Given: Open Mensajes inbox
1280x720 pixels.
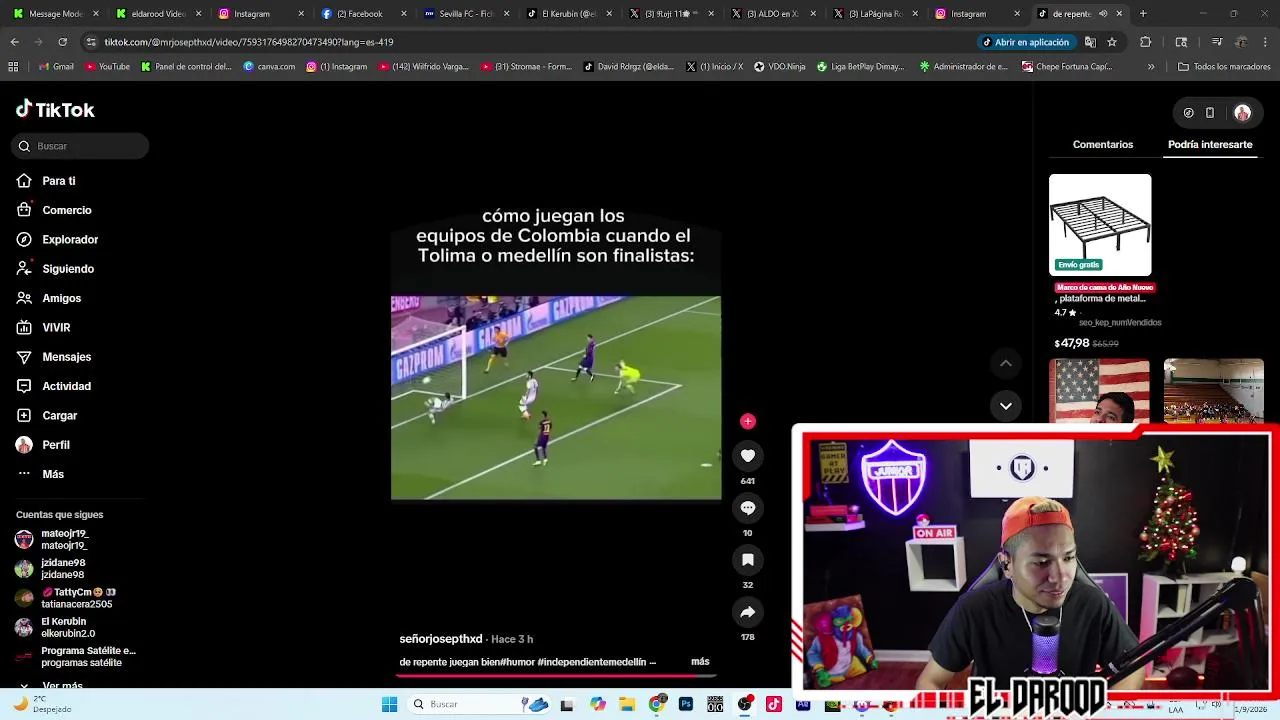Looking at the screenshot, I should (54, 357).
